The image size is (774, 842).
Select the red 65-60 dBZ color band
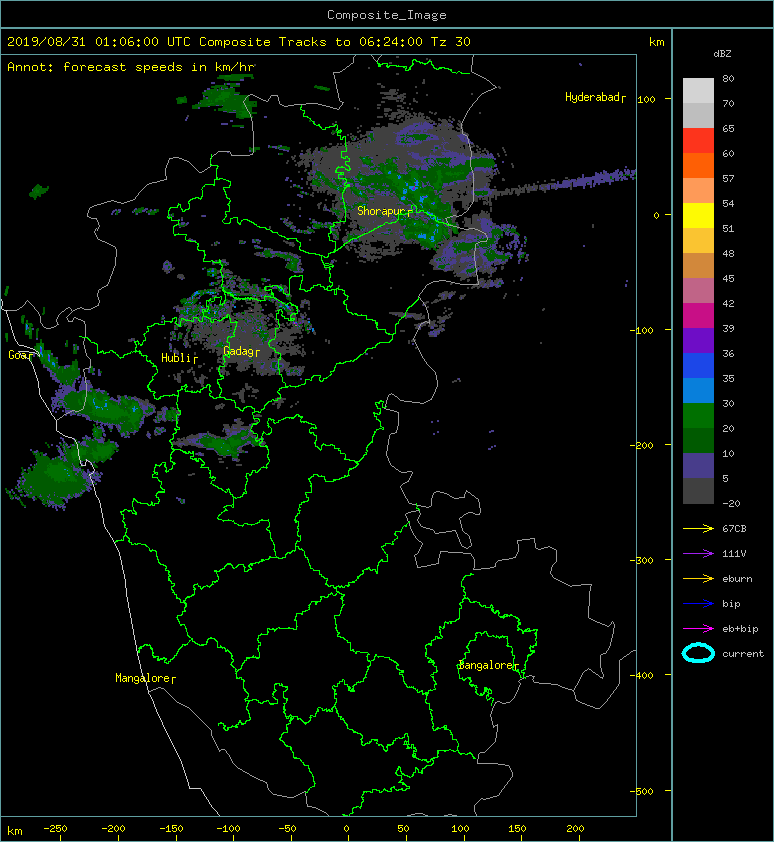[698, 141]
